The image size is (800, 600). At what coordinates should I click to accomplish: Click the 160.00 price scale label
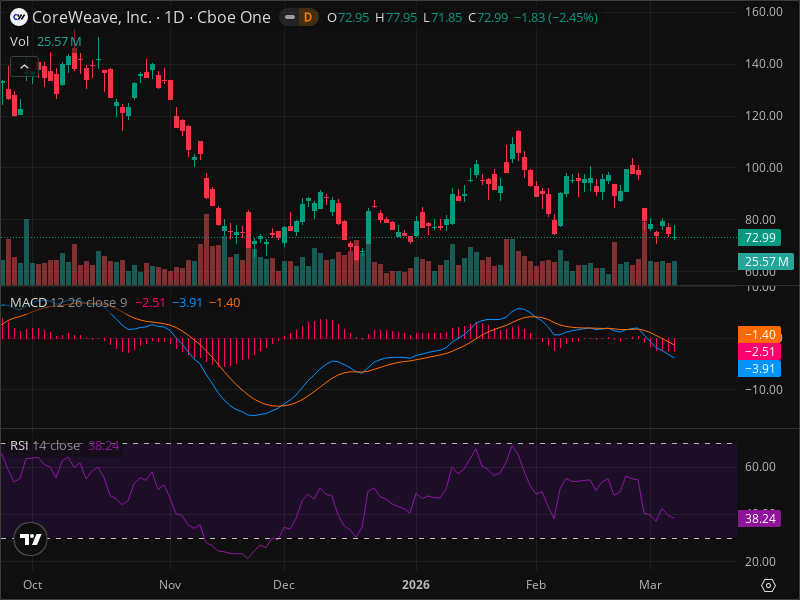[x=763, y=11]
